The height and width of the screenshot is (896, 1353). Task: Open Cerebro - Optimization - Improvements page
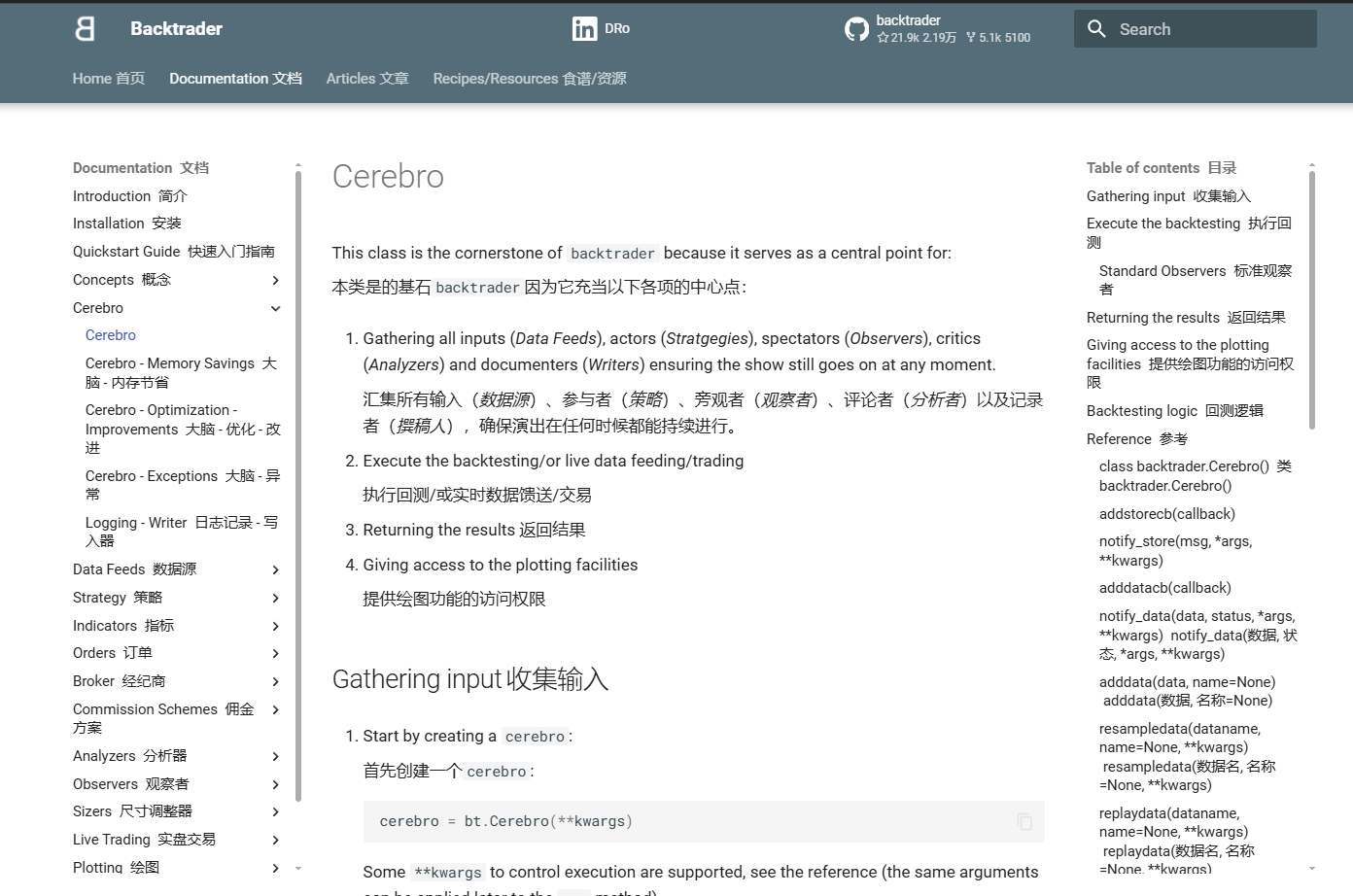pos(184,429)
